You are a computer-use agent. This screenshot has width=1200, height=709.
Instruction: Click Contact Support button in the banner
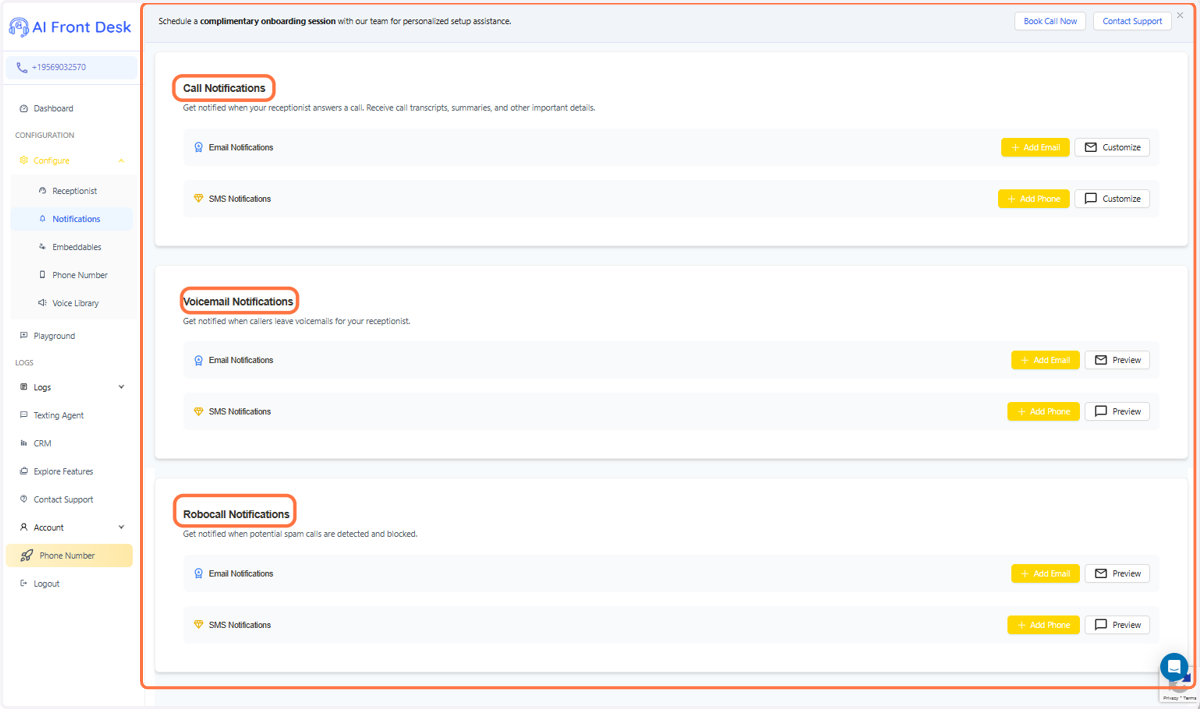[x=1132, y=21]
